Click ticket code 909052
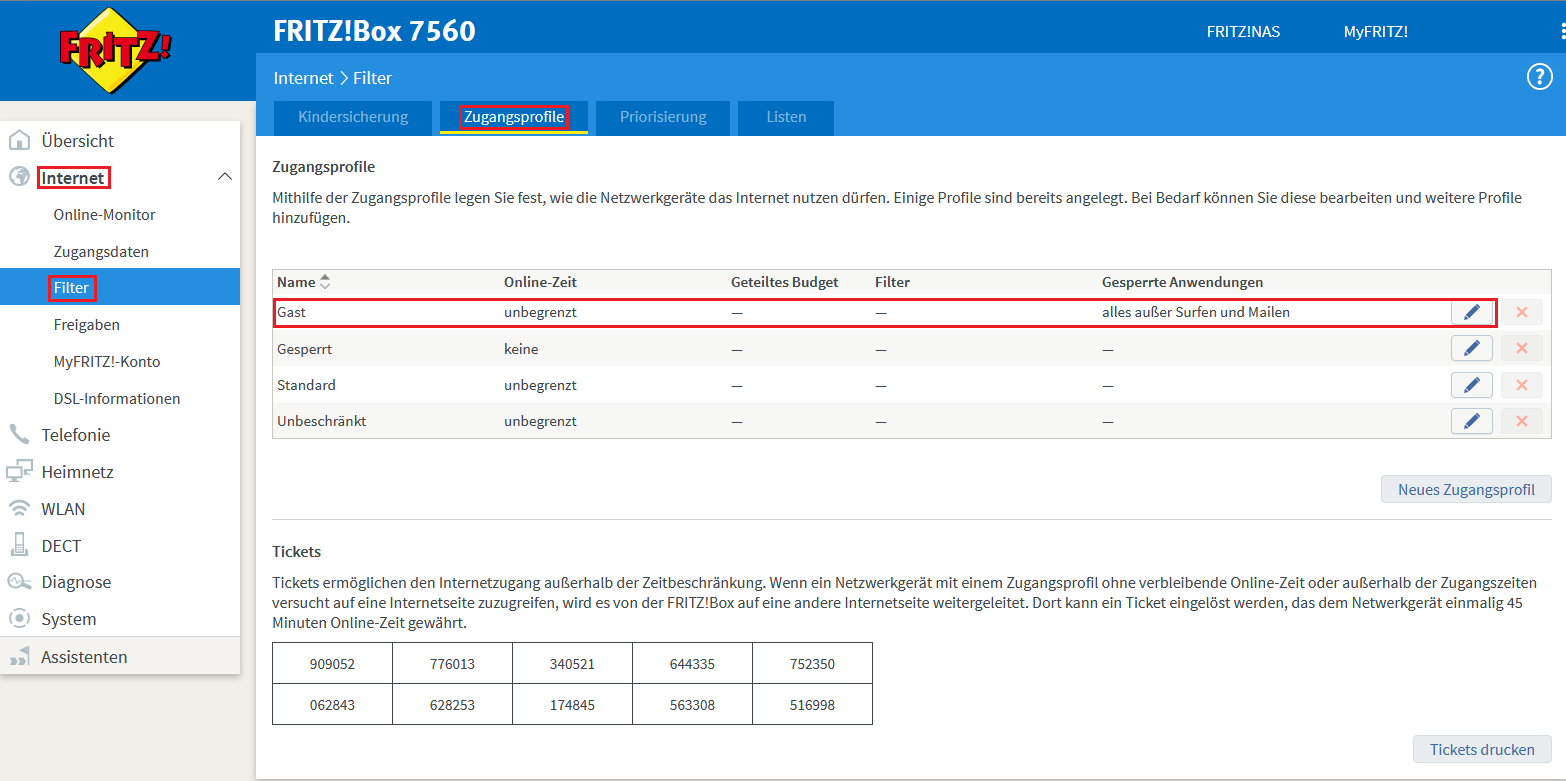 (332, 664)
